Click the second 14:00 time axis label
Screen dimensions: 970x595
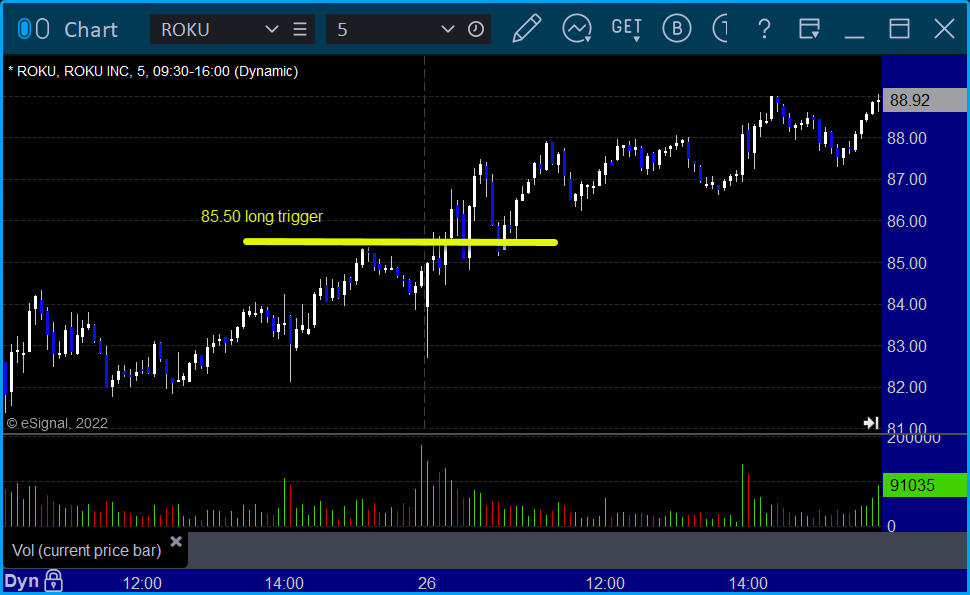point(748,583)
